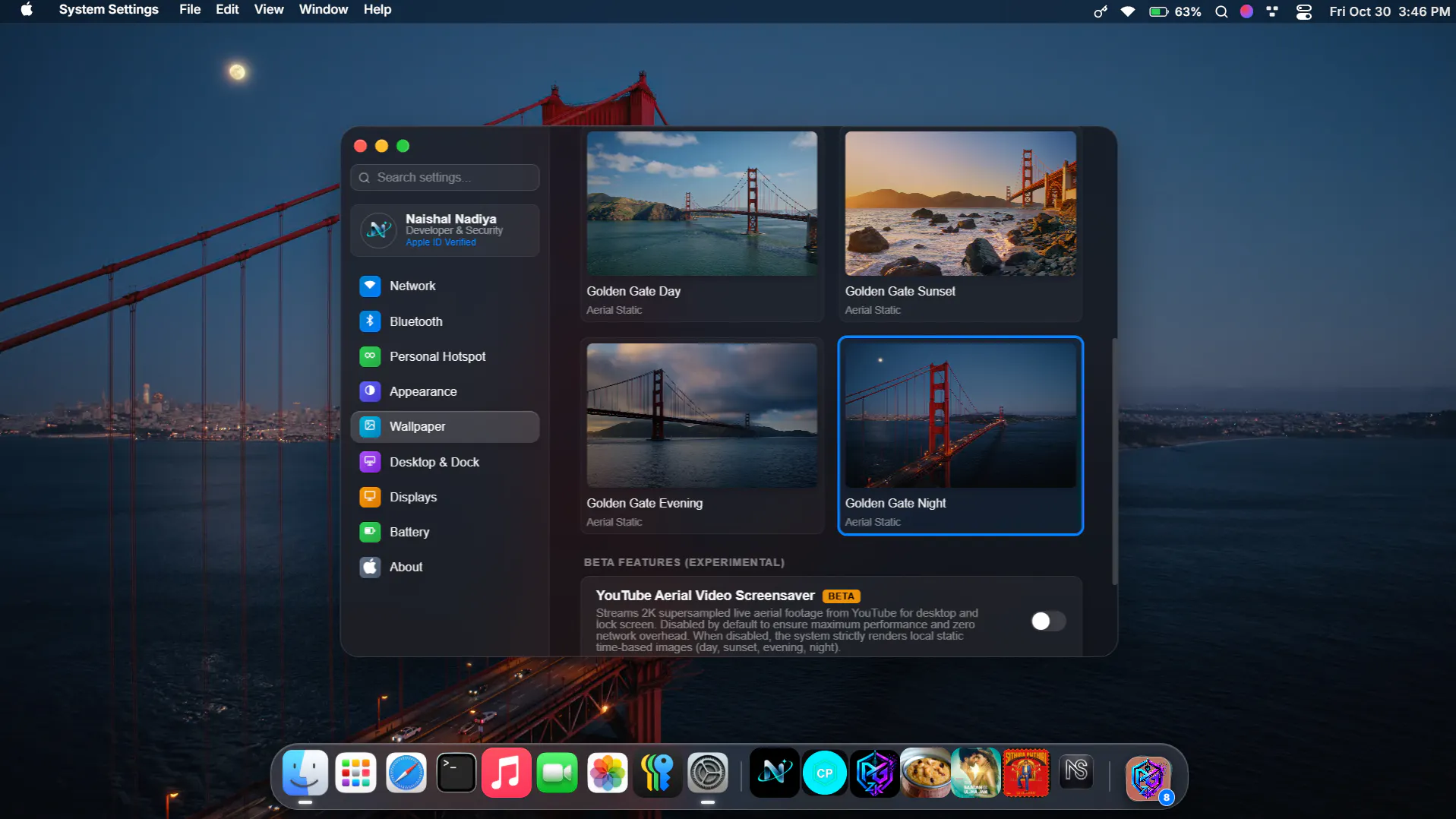
Task: Click the Appearance icon in the sidebar
Action: pos(370,391)
